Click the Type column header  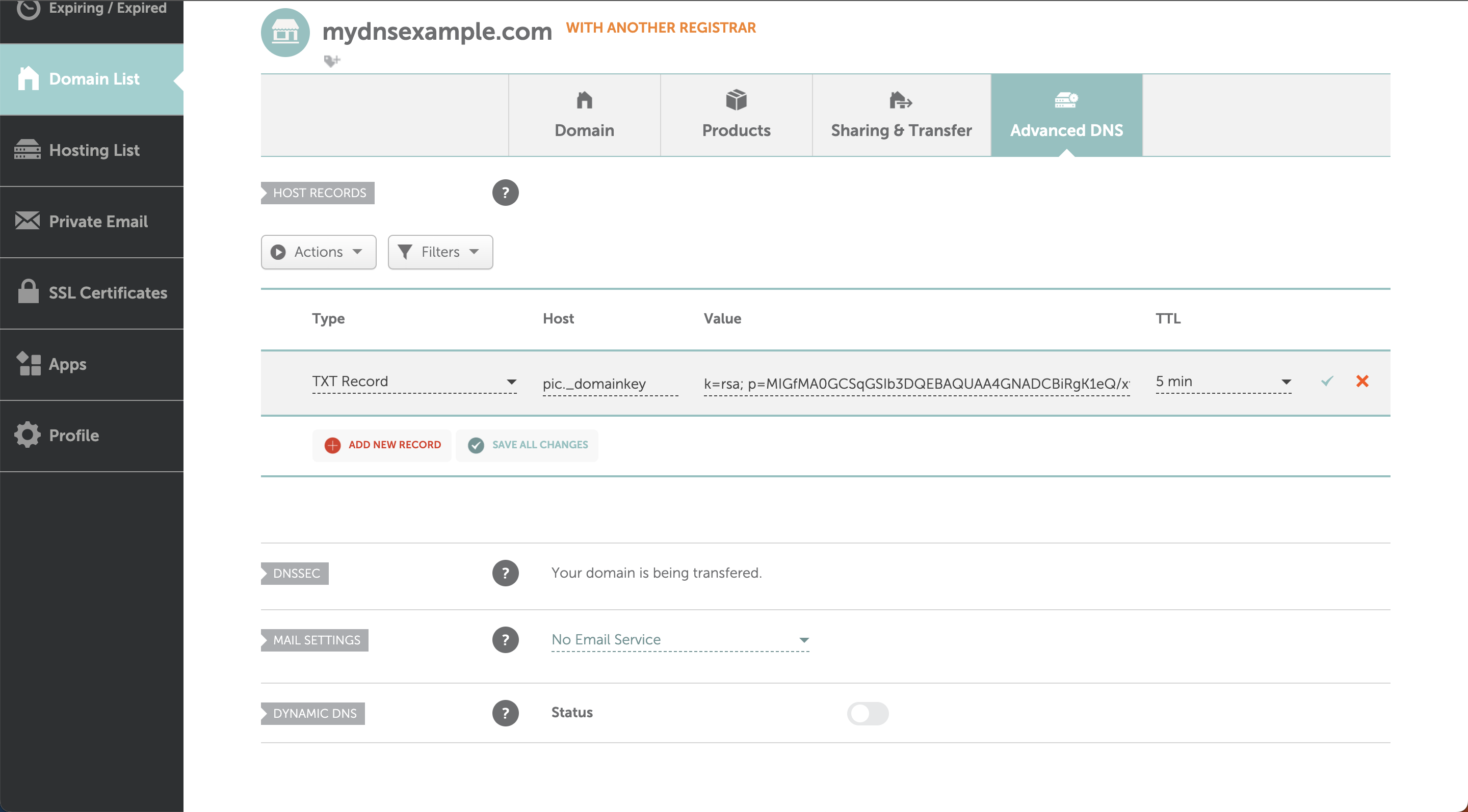[328, 319]
